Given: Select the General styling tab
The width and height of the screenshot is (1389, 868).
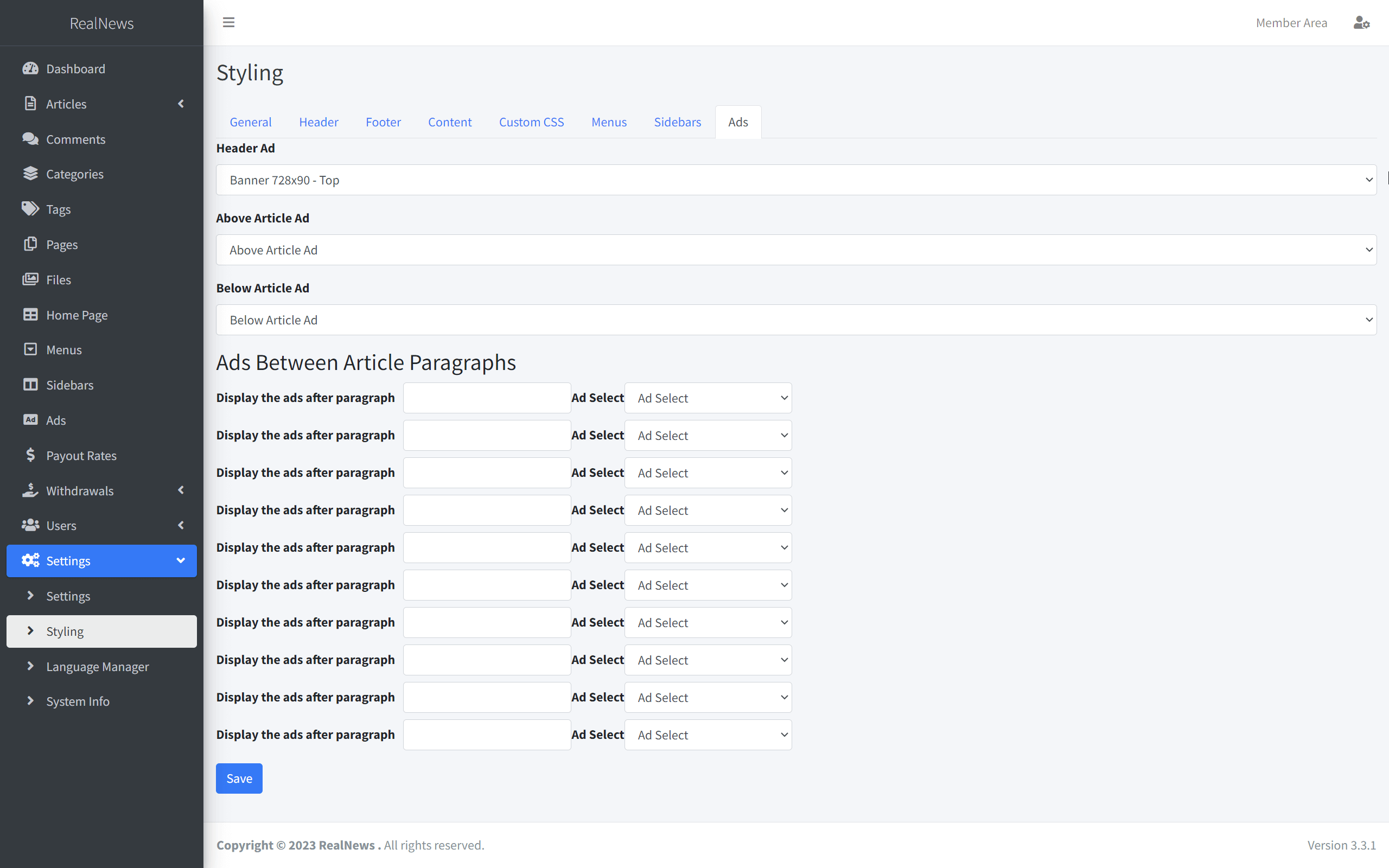Looking at the screenshot, I should 251,122.
